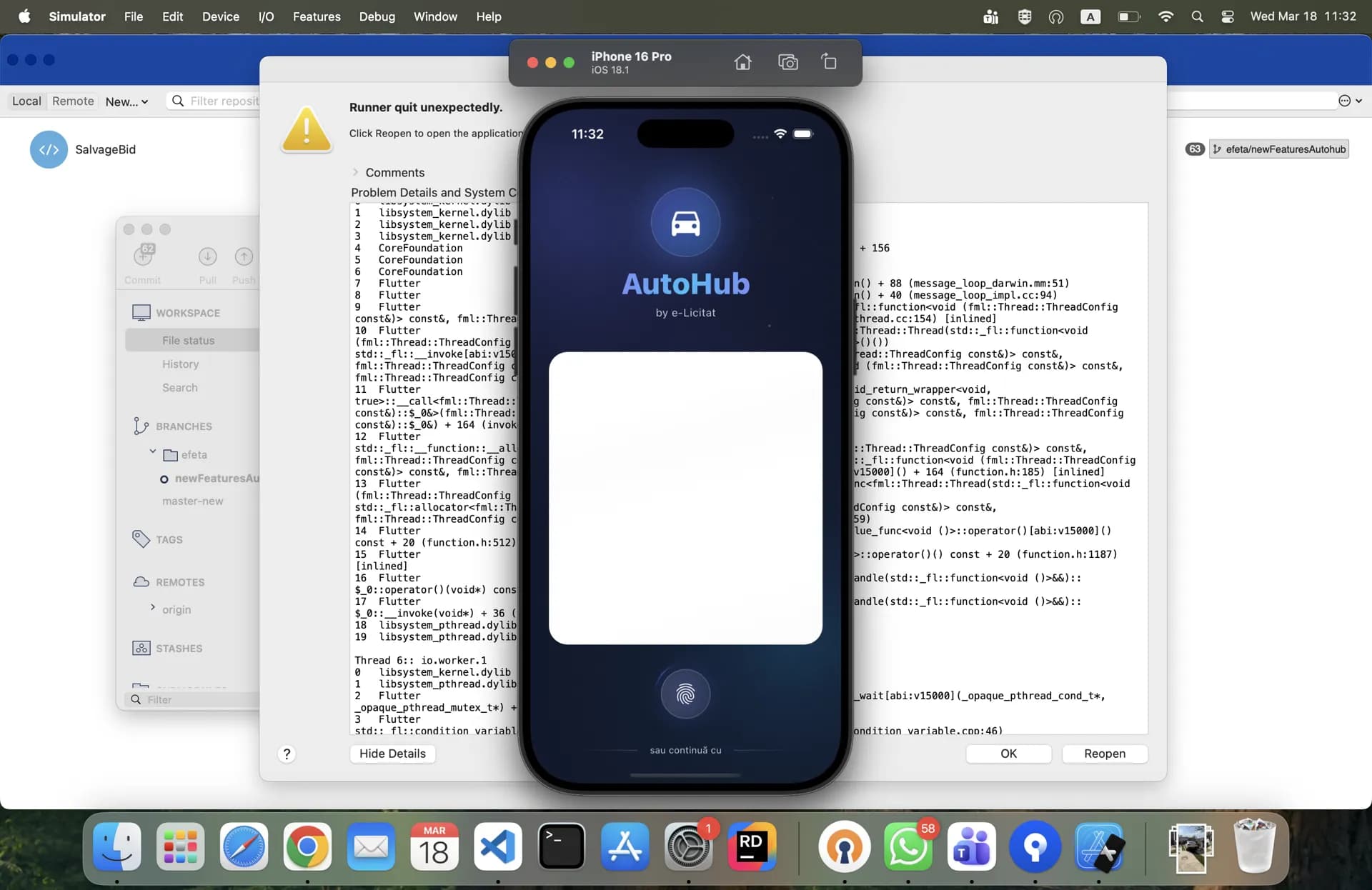Click the Filter repositories search field
Viewport: 1372px width, 890px height.
coord(223,101)
